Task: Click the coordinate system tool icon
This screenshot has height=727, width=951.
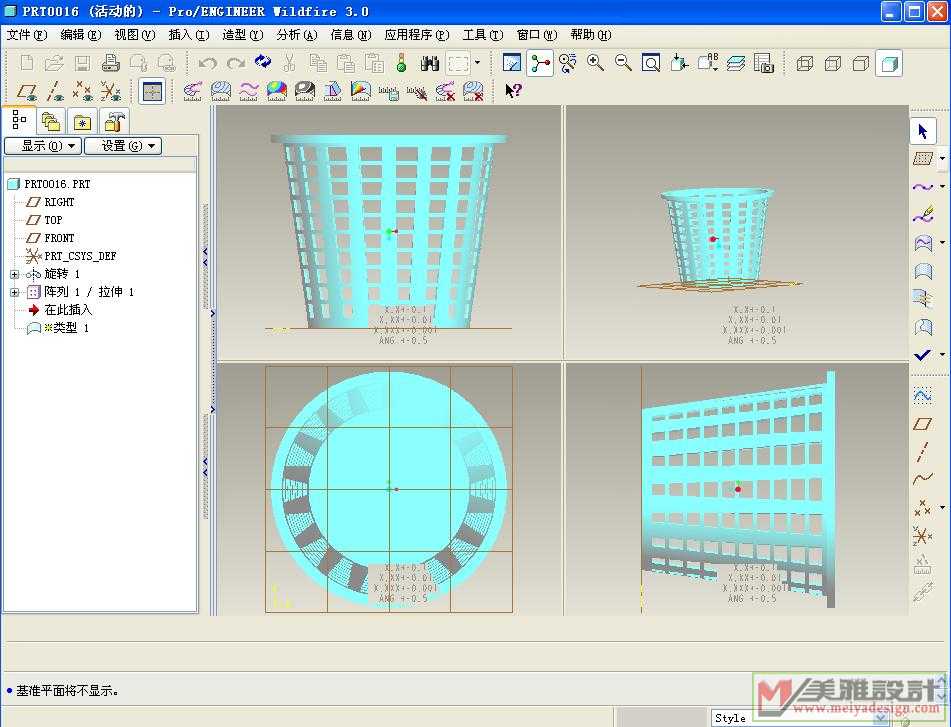Action: point(922,536)
